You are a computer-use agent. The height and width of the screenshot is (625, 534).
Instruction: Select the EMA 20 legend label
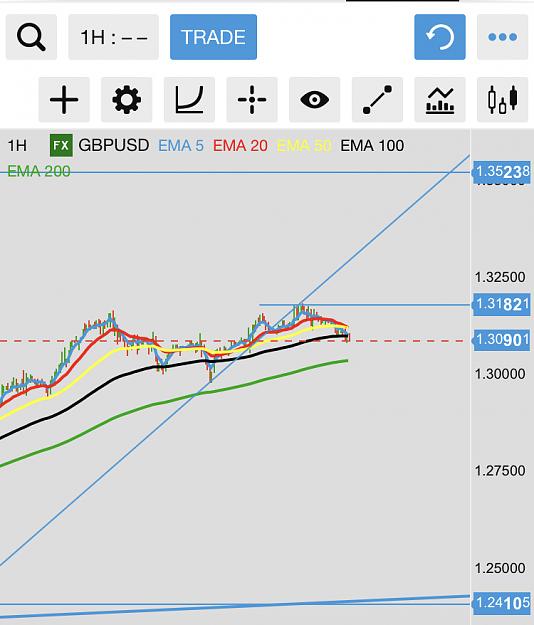click(x=240, y=146)
